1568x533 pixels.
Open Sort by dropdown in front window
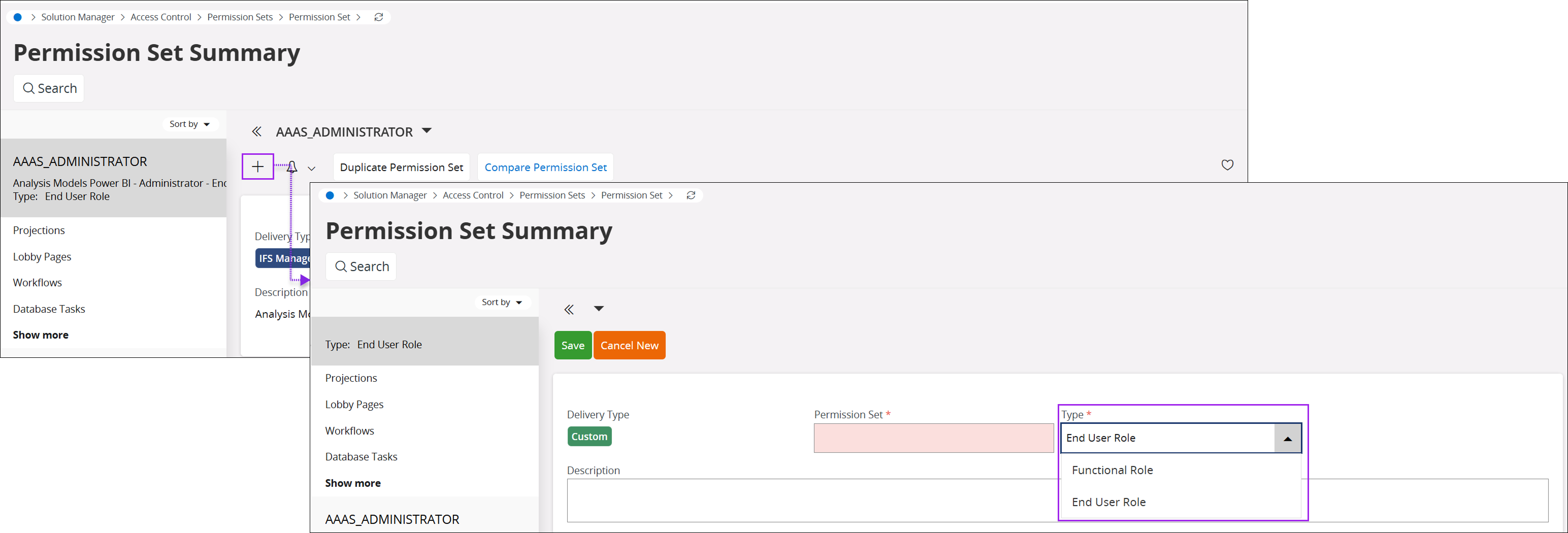(x=502, y=303)
